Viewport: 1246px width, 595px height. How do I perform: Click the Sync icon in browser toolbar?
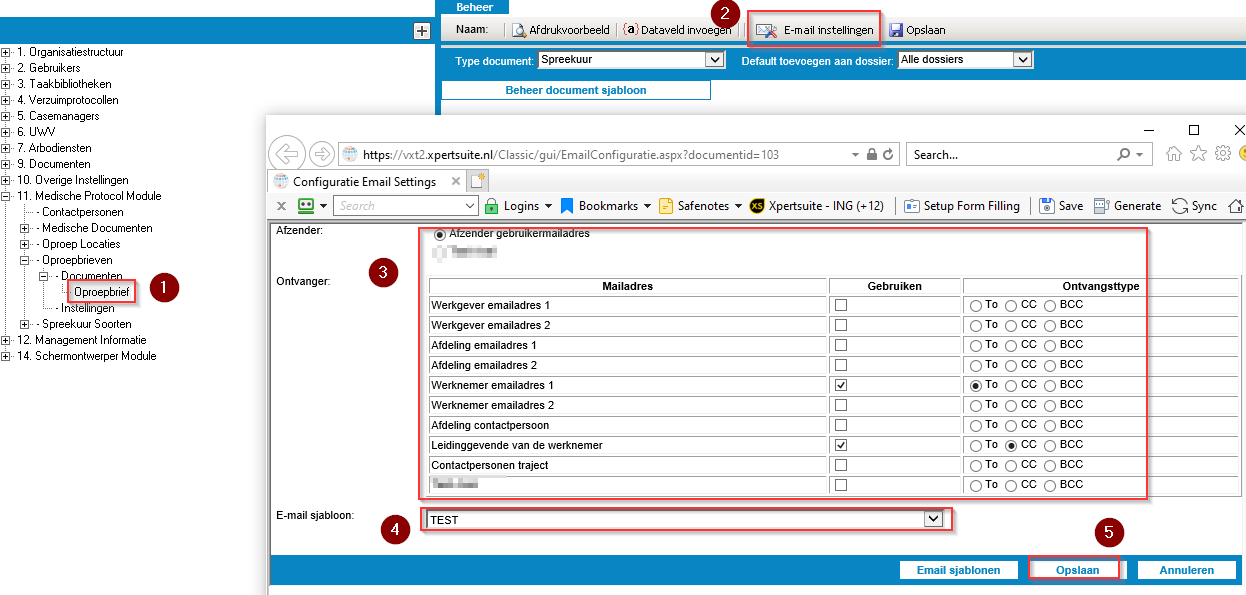click(x=1180, y=206)
